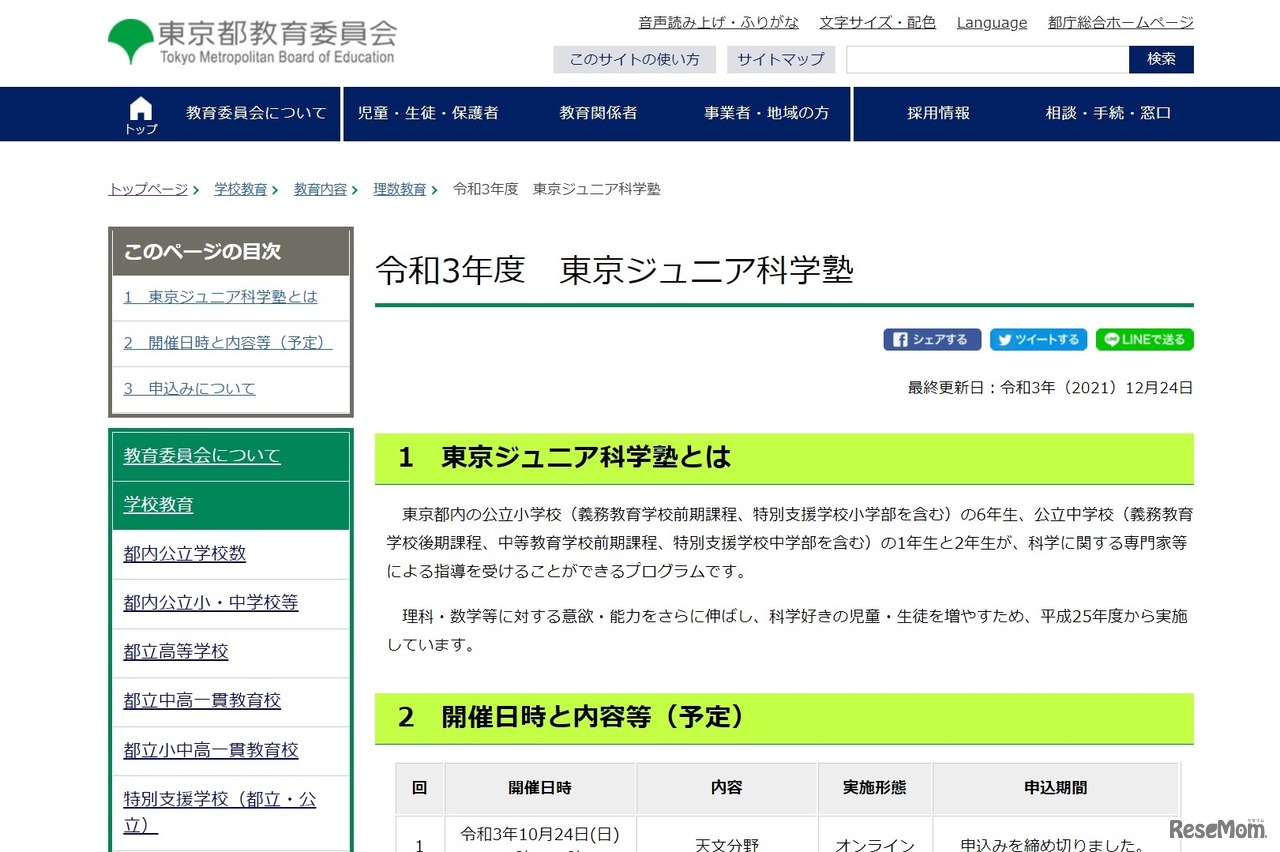Open the サイトマップ button

click(x=780, y=59)
